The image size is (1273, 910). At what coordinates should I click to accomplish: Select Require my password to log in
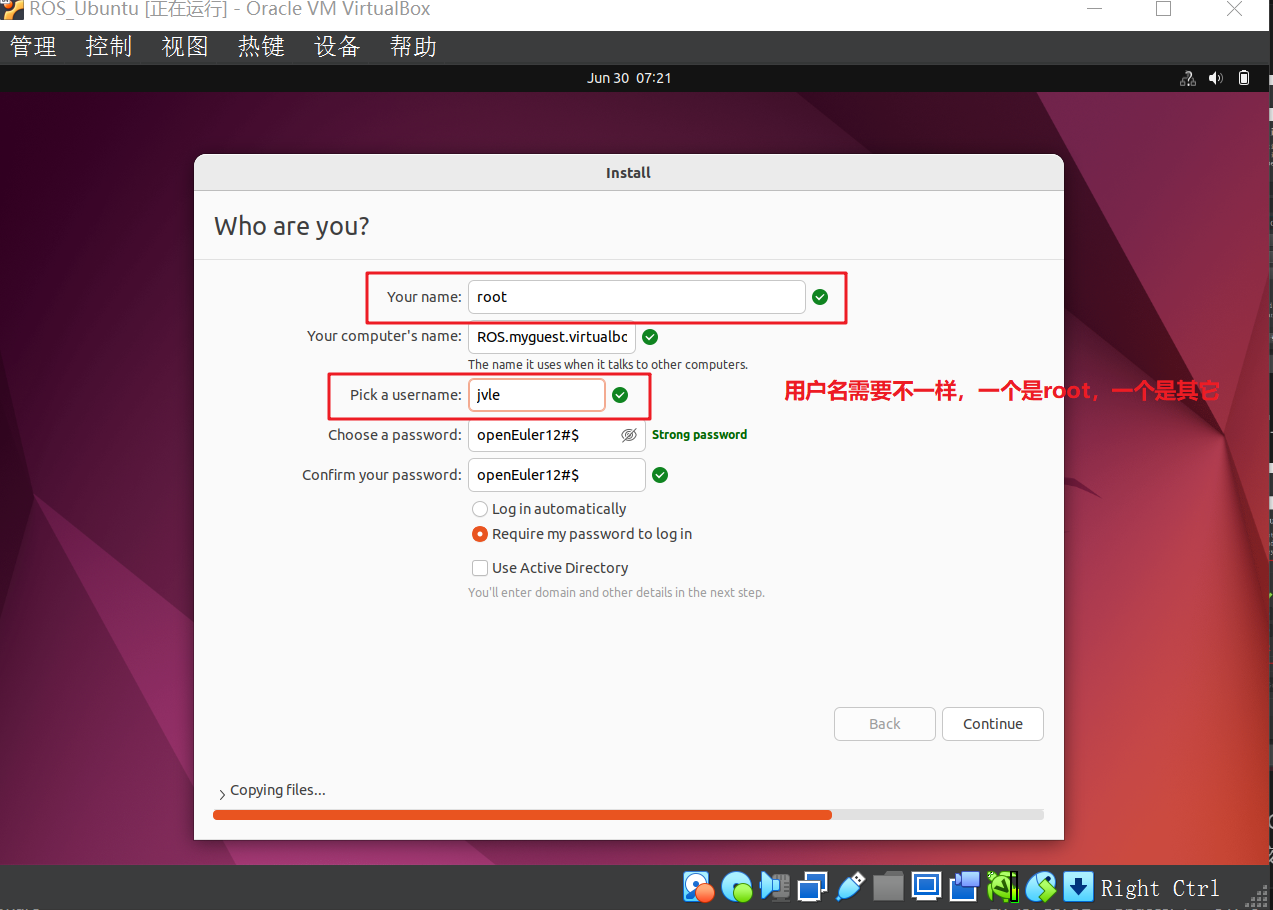point(480,534)
